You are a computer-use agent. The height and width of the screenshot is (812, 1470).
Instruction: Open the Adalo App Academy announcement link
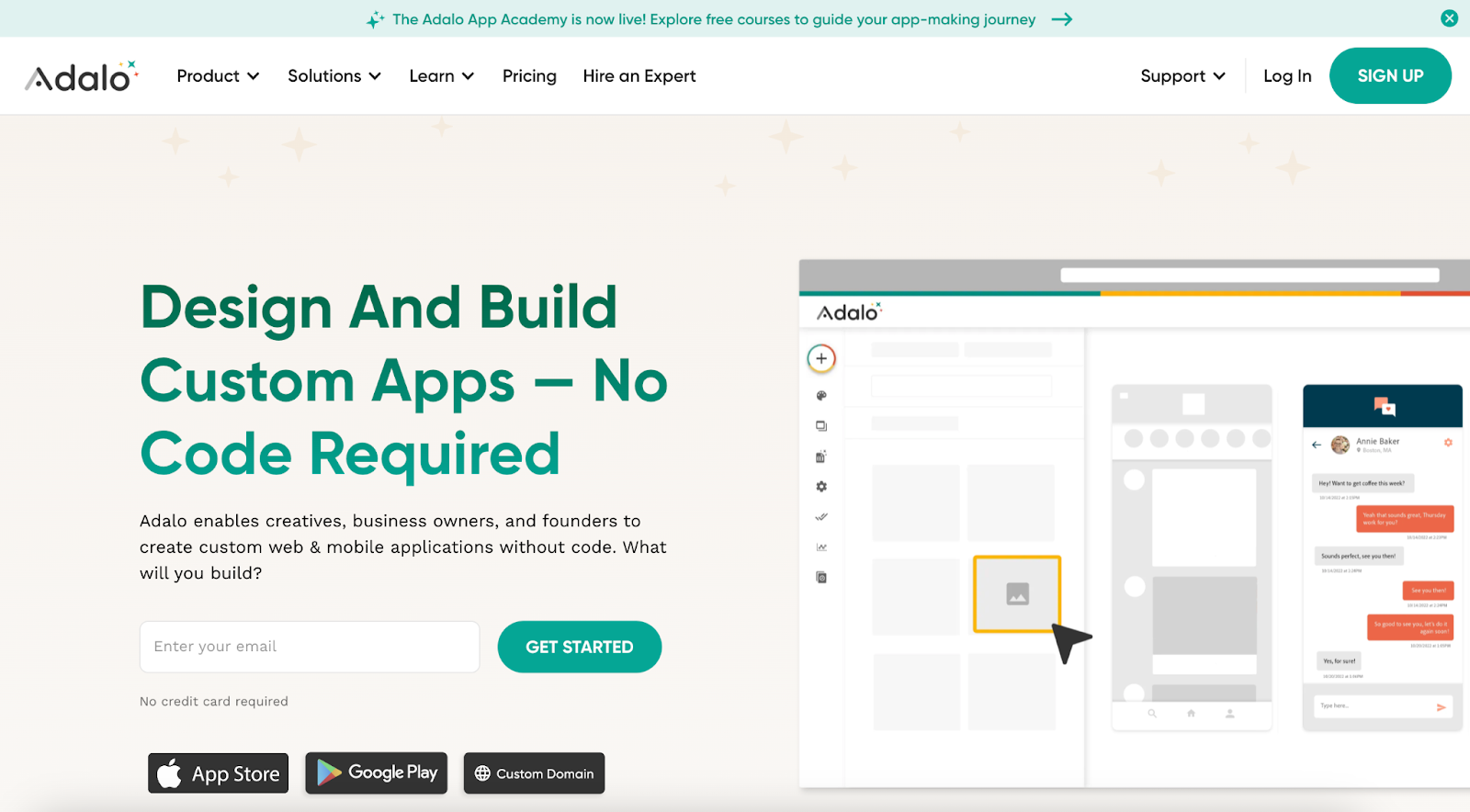coord(713,19)
